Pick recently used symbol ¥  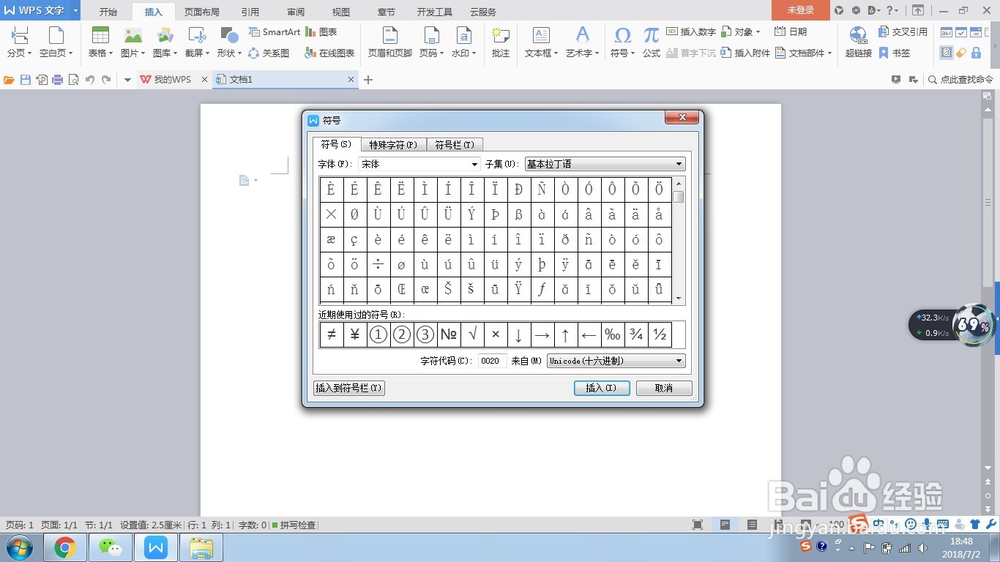tap(355, 334)
